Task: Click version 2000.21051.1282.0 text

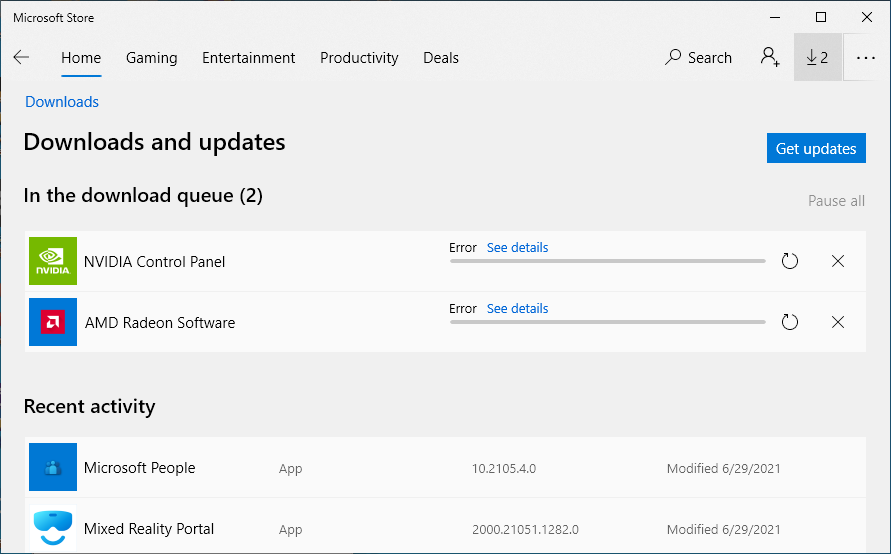Action: (x=525, y=530)
